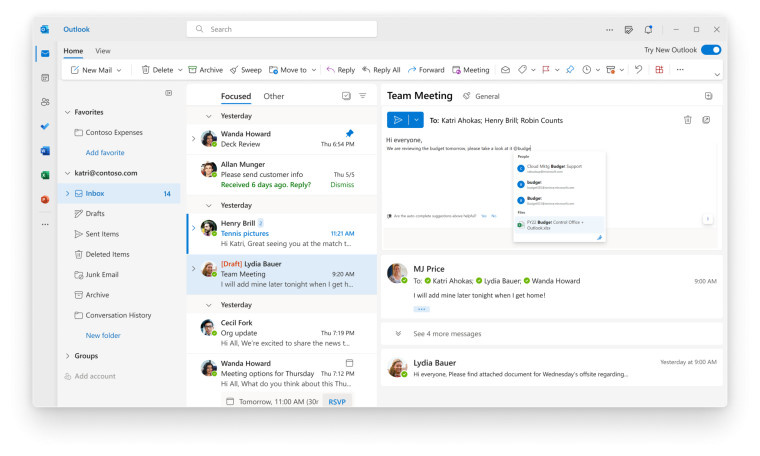Launch Word from the left rail
This screenshot has width=760, height=456.
tap(45, 151)
